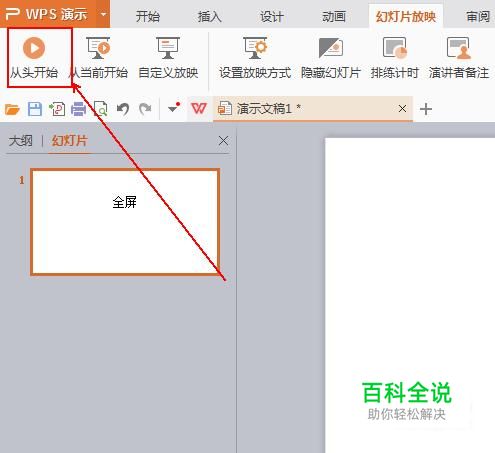Image resolution: width=495 pixels, height=453 pixels.
Task: Save the presentation with floppy icon
Action: [x=35, y=109]
